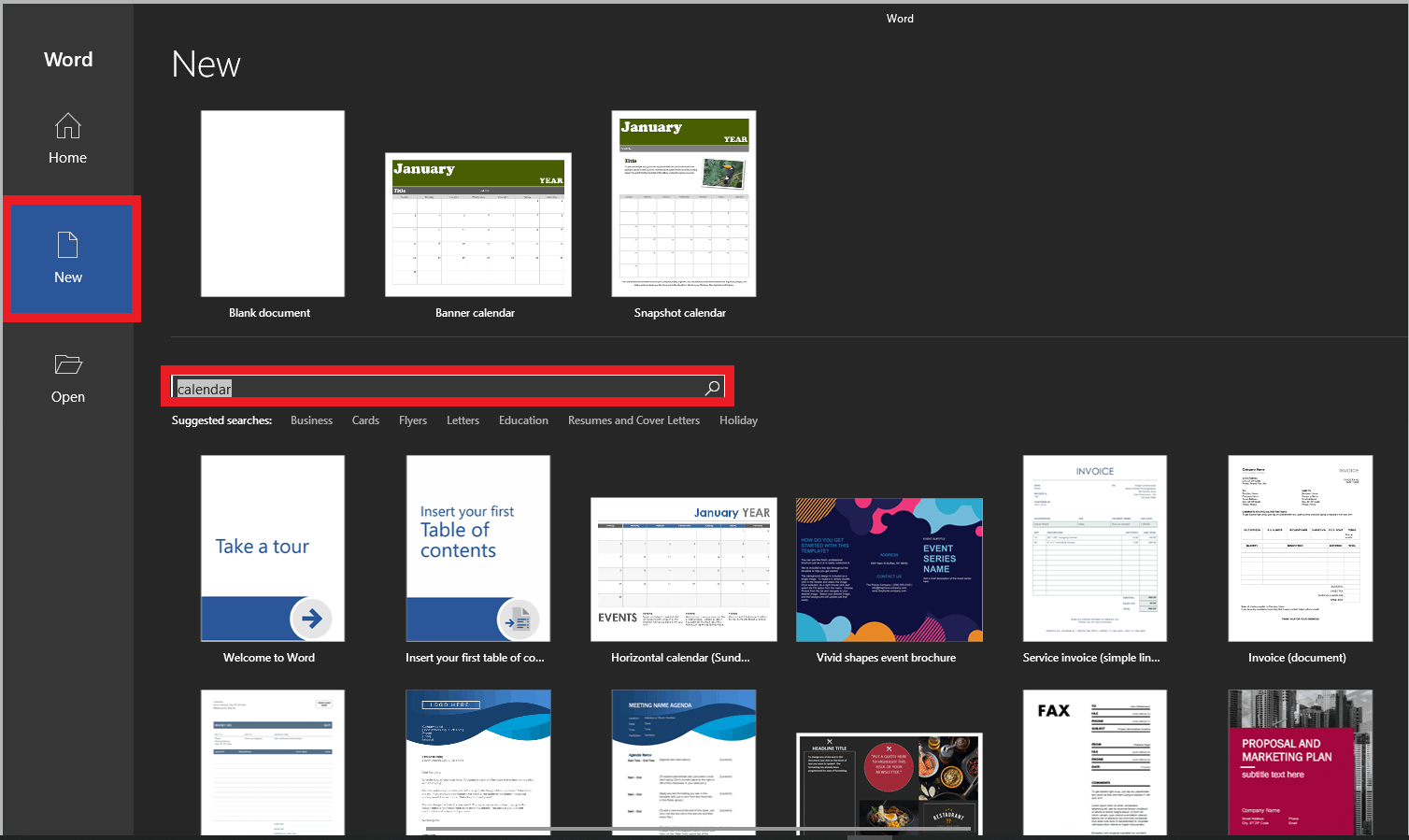Click the Banner calendar caption
The height and width of the screenshot is (840, 1409).
475,313
